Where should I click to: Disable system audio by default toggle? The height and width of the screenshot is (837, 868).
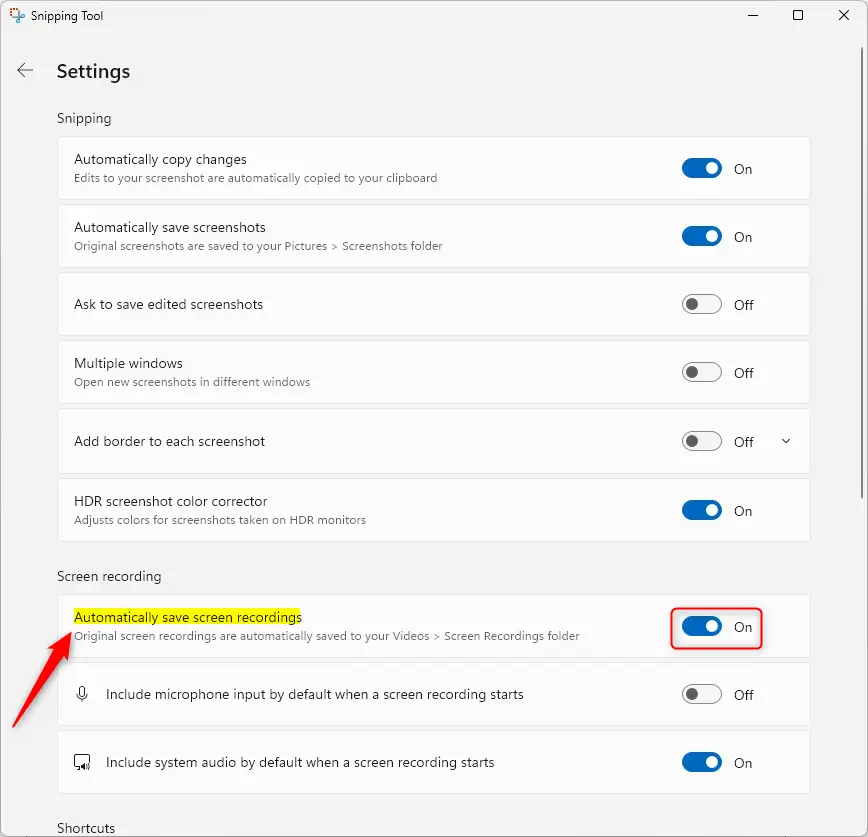[x=701, y=762]
